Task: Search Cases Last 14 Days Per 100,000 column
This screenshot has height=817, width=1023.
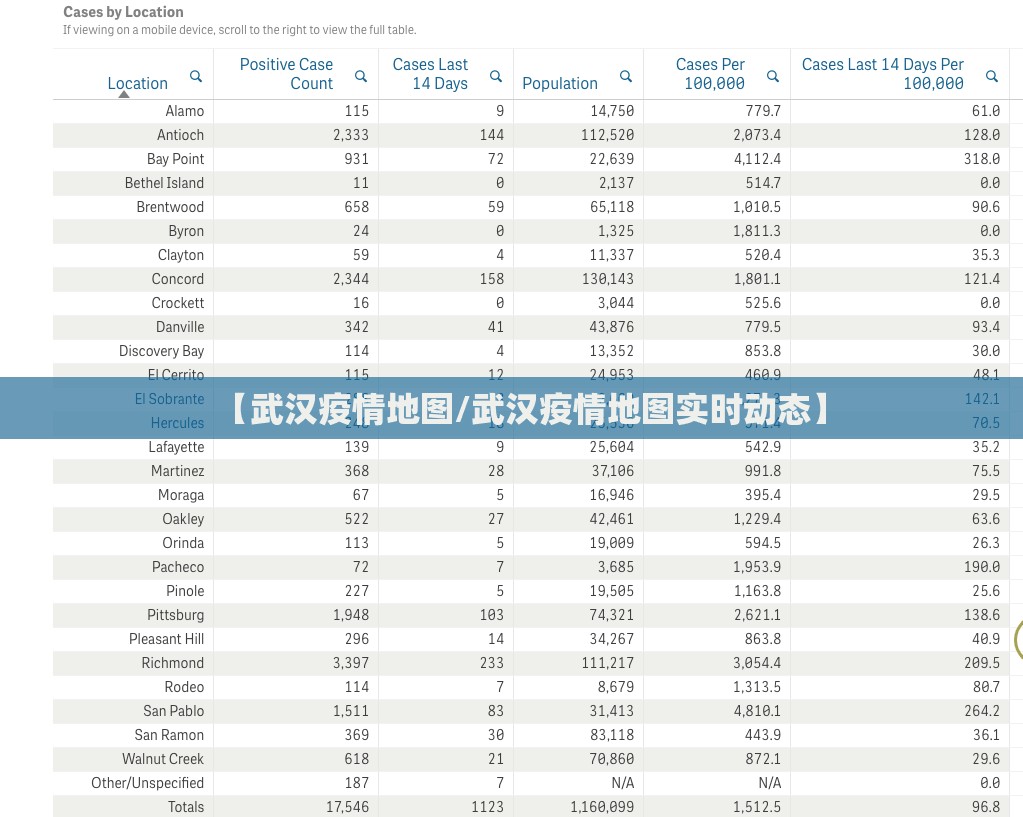Action: (x=992, y=76)
